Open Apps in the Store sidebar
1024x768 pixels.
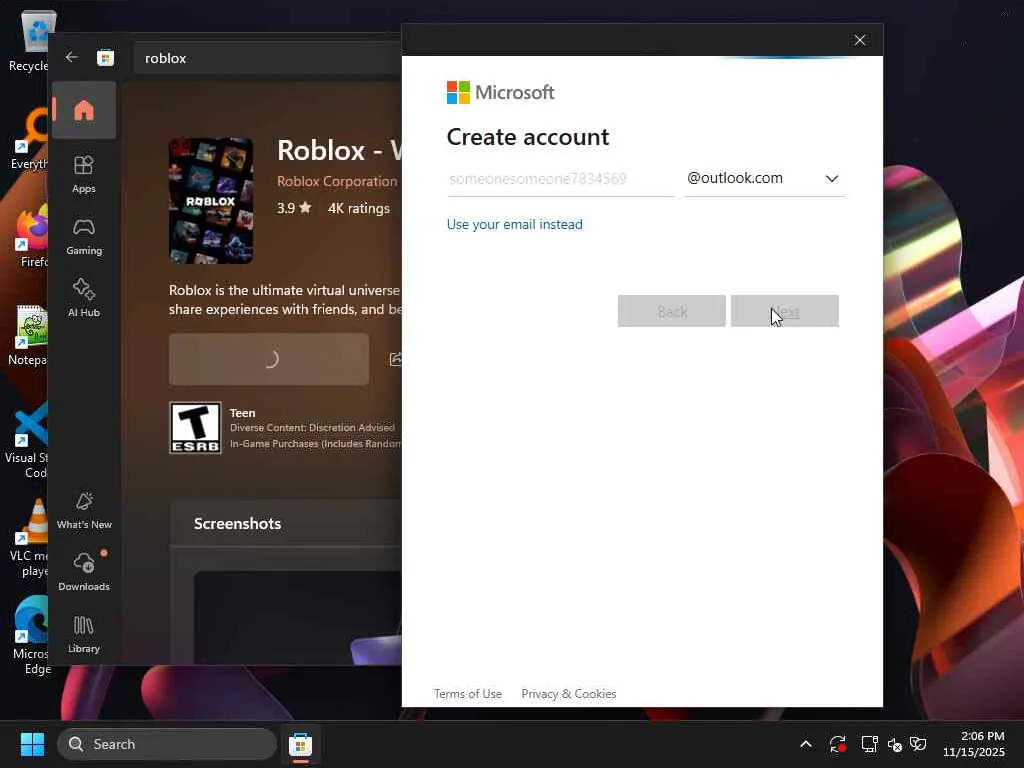pos(84,174)
